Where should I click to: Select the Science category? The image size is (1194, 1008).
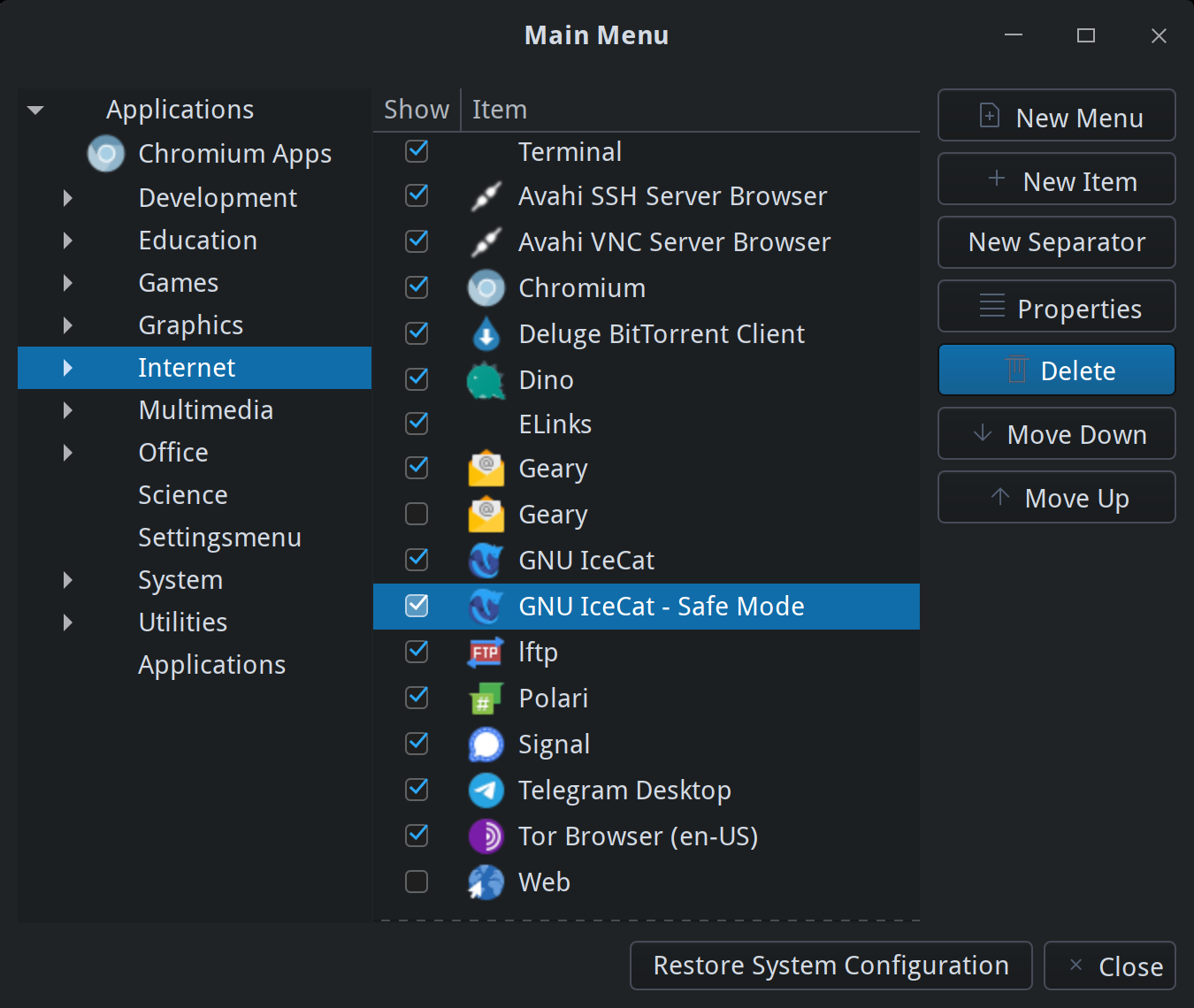183,495
